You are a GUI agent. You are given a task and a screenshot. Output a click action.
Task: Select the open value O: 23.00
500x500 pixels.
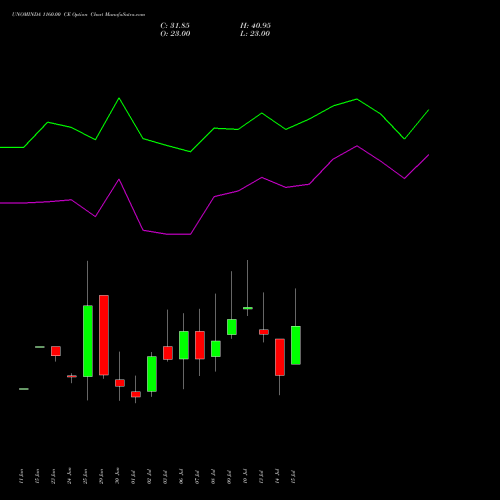pyautogui.click(x=175, y=34)
